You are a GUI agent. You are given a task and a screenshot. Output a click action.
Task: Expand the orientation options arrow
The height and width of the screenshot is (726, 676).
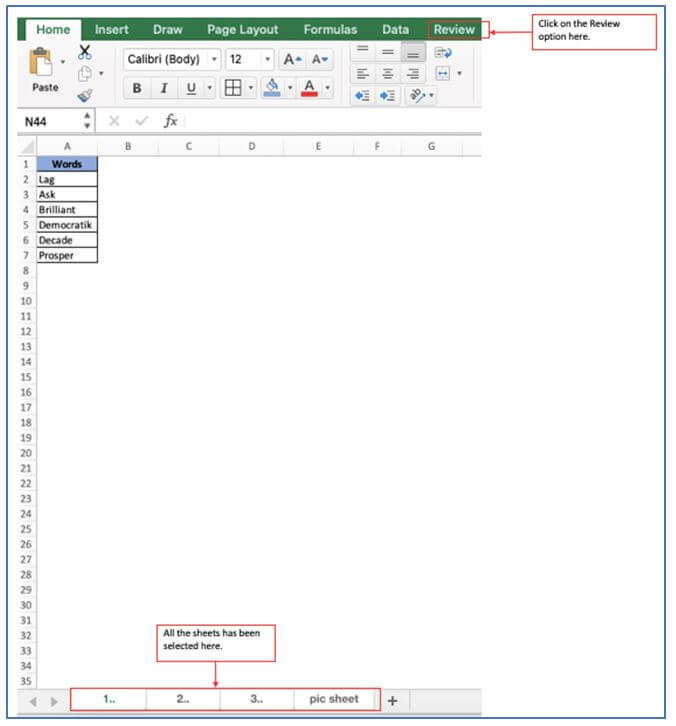432,95
